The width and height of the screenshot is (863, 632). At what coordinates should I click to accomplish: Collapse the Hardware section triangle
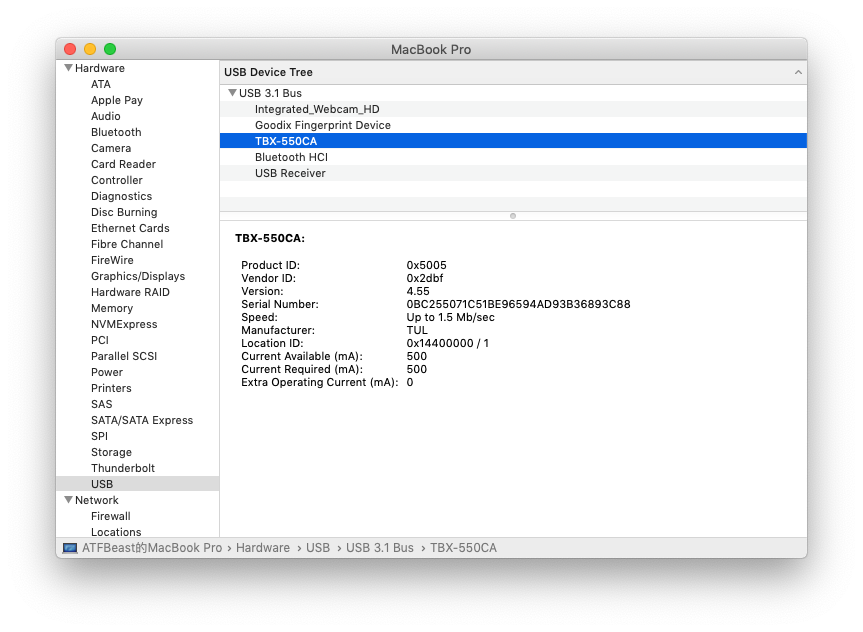(x=68, y=68)
